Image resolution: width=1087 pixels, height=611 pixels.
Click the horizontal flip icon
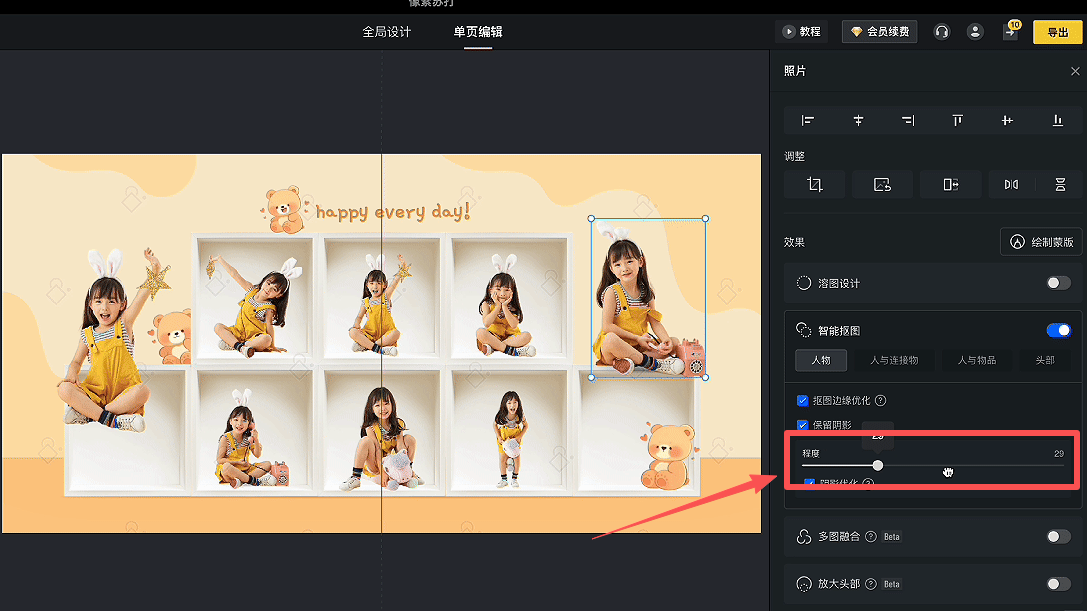click(x=1011, y=184)
